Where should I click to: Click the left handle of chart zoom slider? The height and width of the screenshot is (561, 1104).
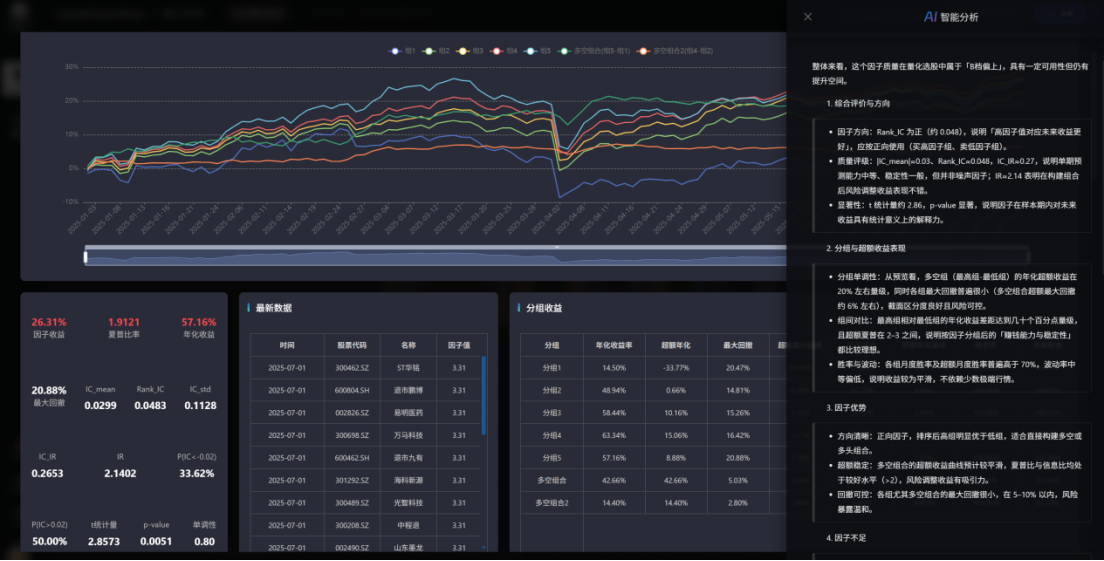86,257
